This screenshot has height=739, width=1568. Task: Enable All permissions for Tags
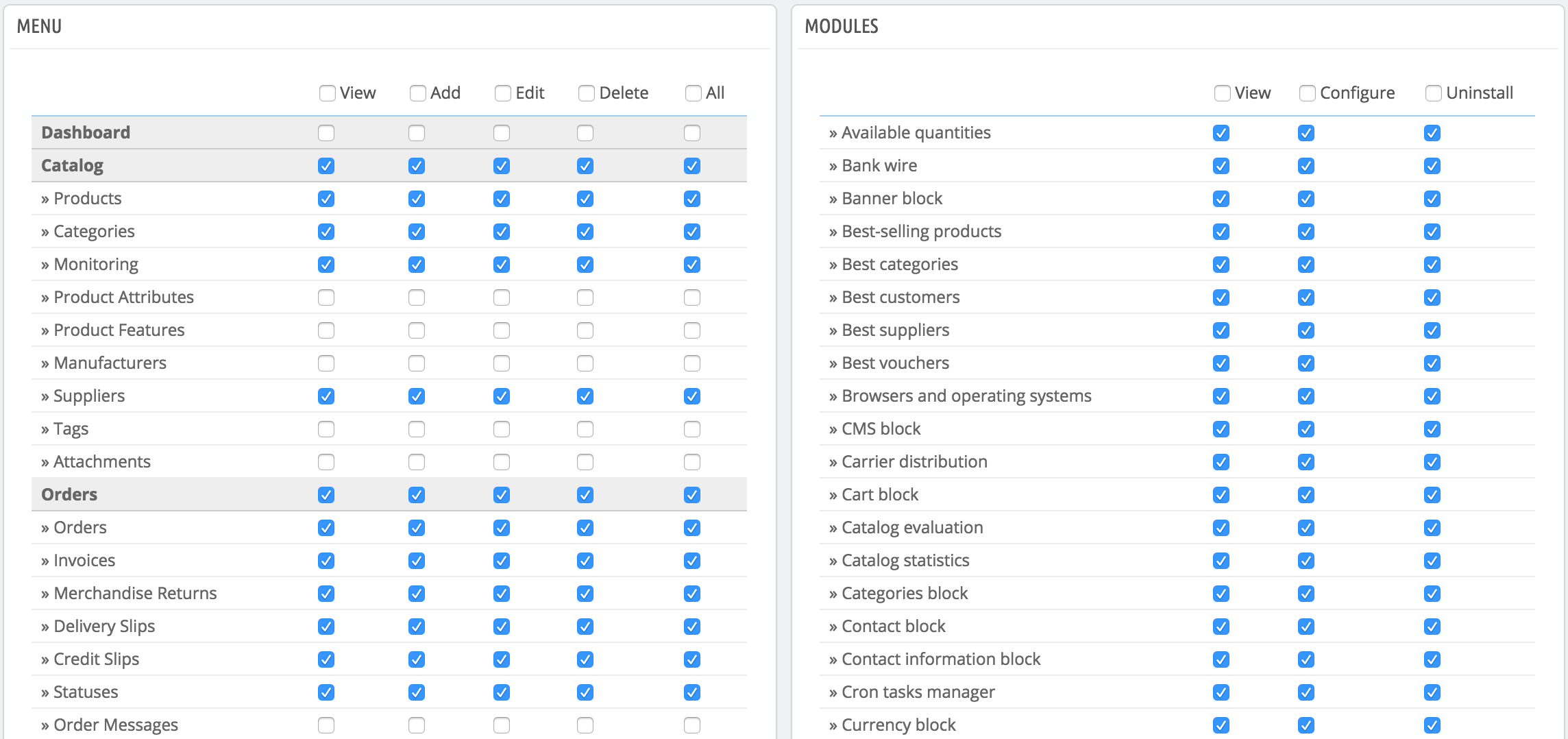[x=692, y=429]
